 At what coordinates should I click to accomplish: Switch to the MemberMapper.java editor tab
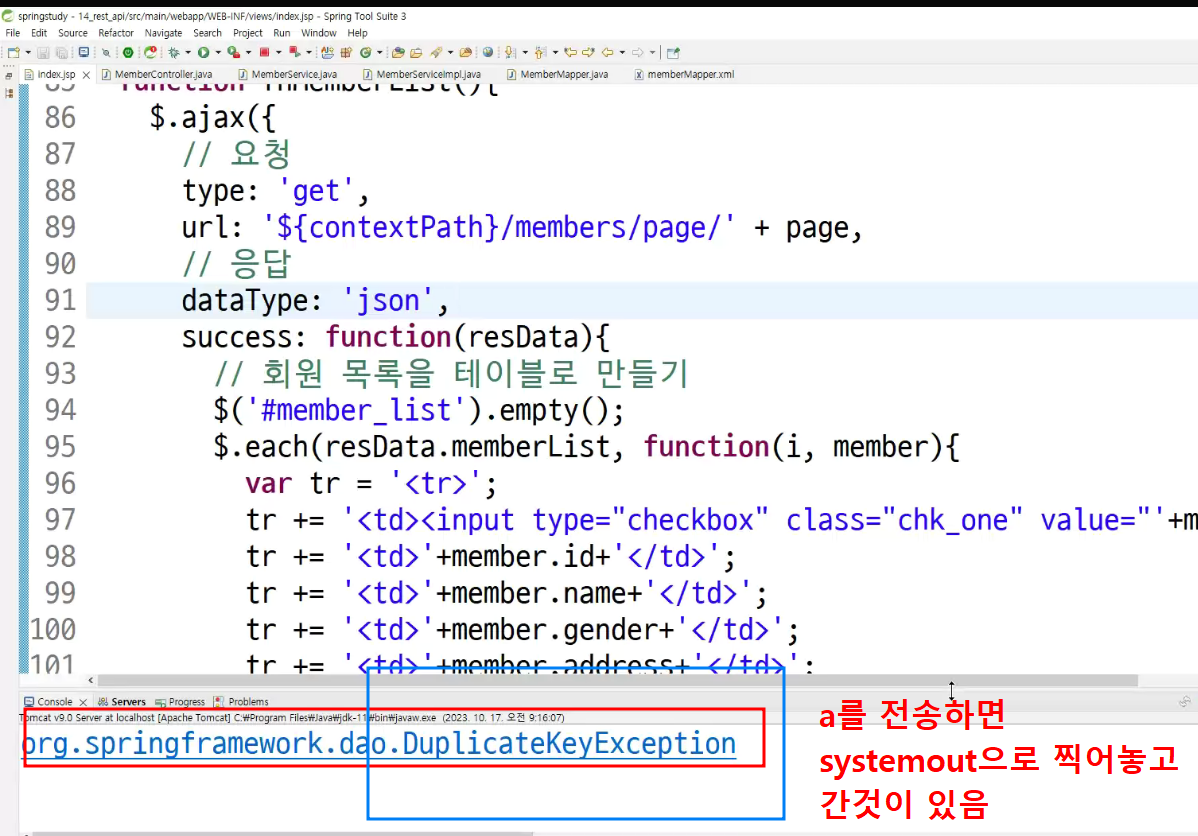pos(558,74)
